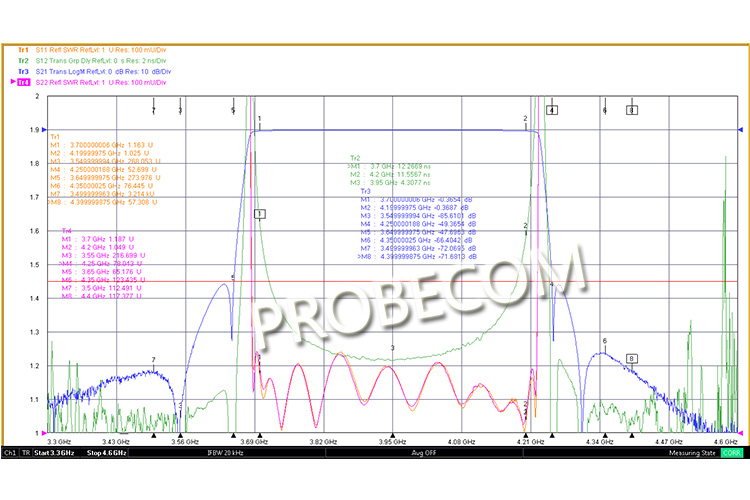Screen dimensions: 750x500
Task: Click the boxed marker 8 on blue trace
Action: click(631, 358)
